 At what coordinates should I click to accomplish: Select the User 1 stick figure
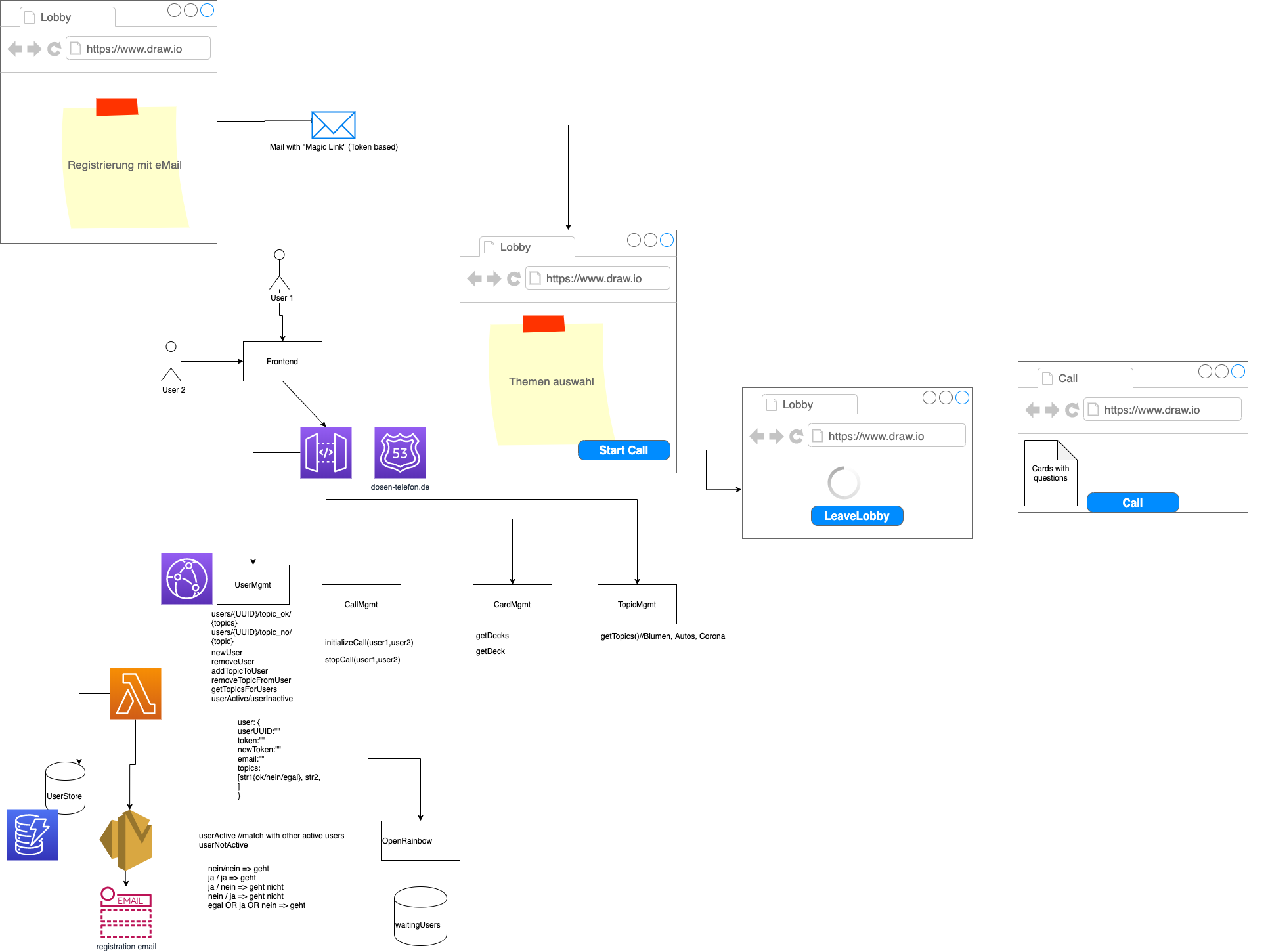pyautogui.click(x=280, y=270)
